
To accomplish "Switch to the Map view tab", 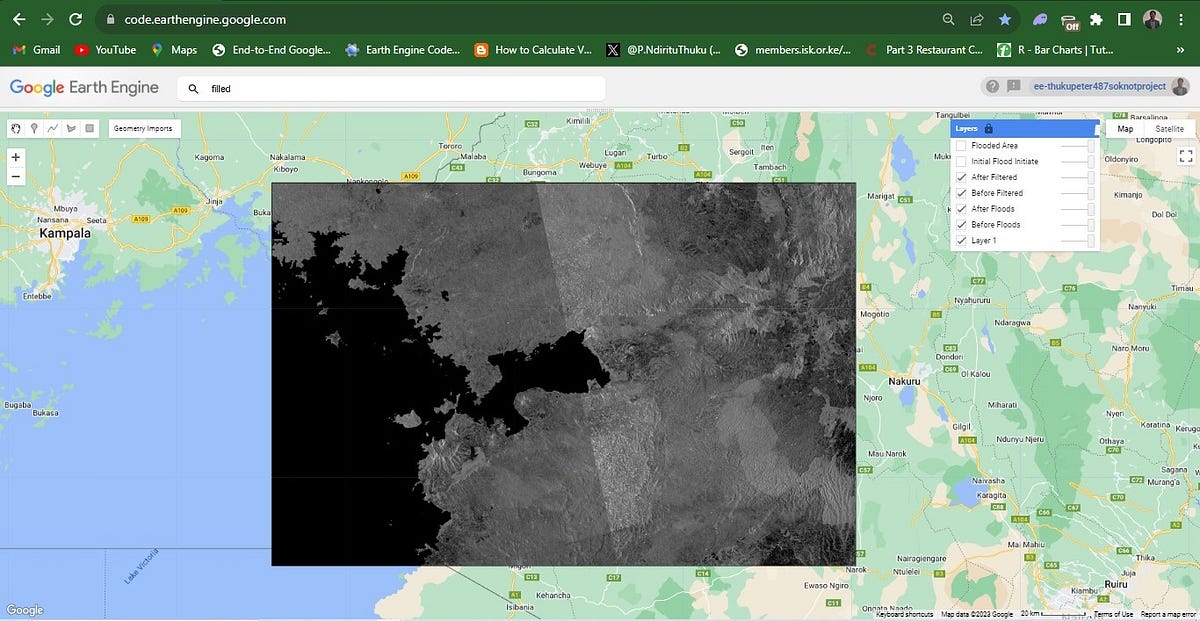I will point(1125,128).
